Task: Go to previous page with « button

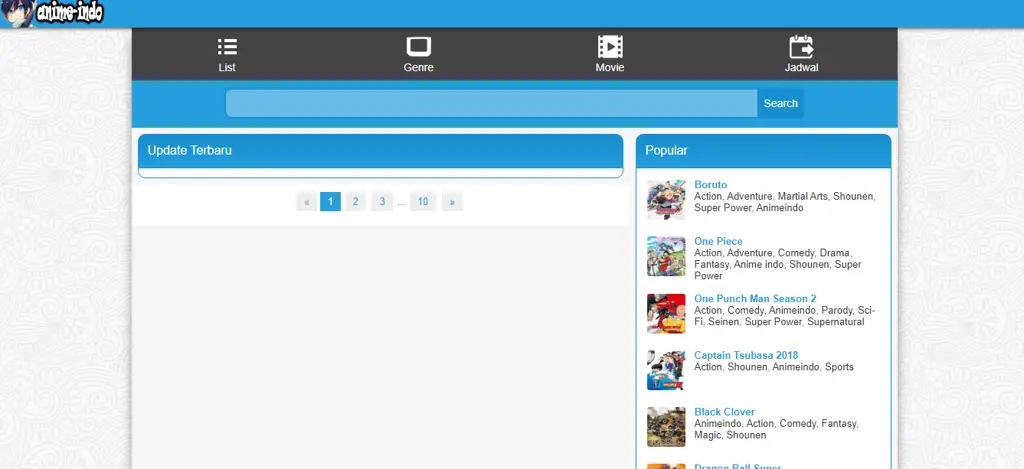Action: pos(306,201)
